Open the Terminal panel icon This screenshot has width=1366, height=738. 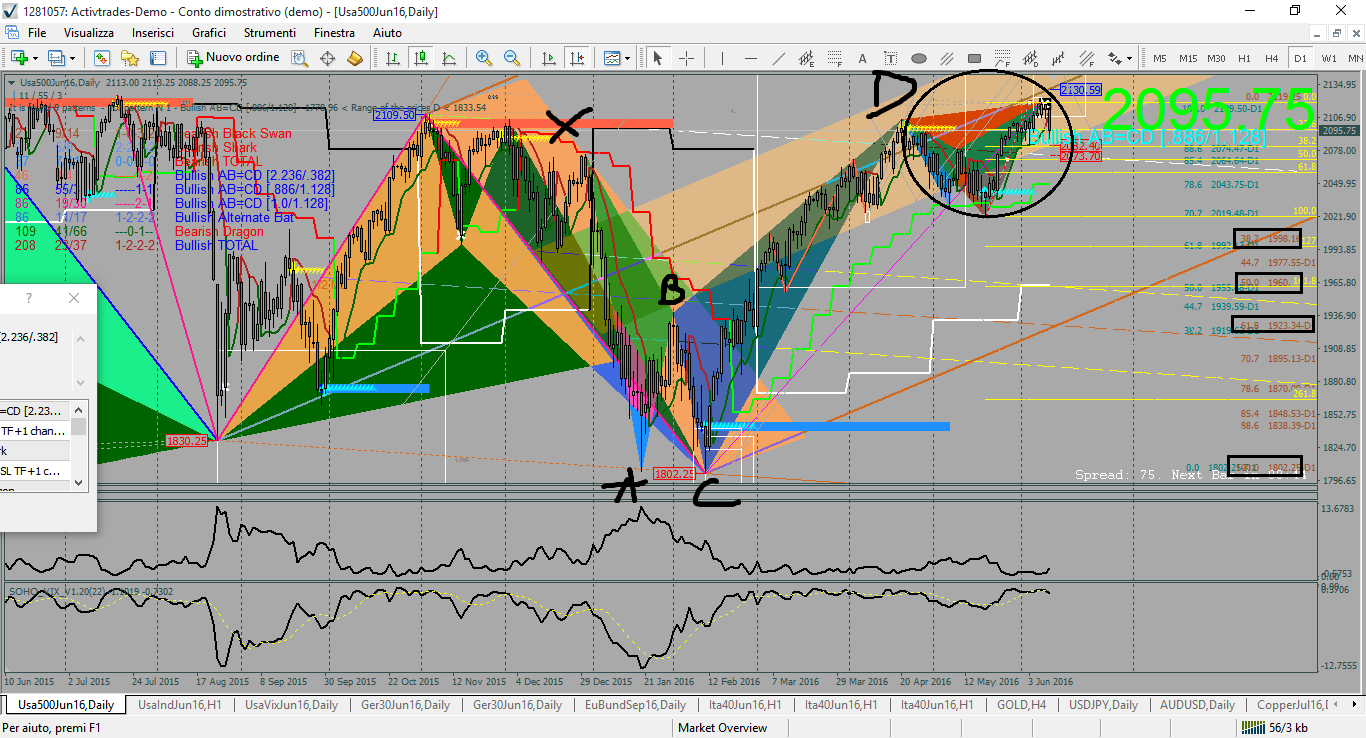[x=158, y=58]
